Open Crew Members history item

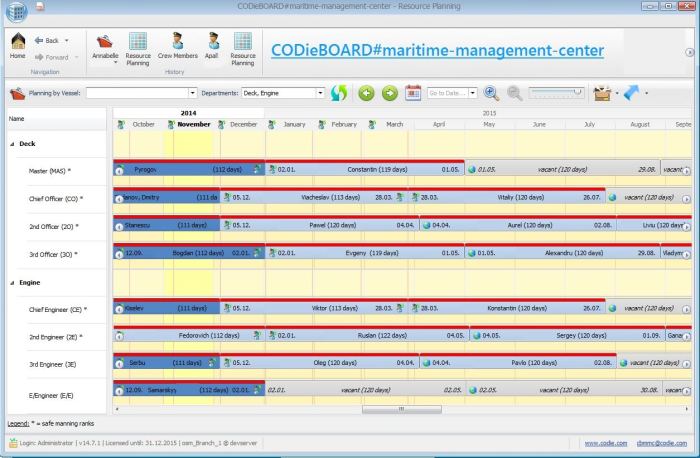(x=178, y=46)
